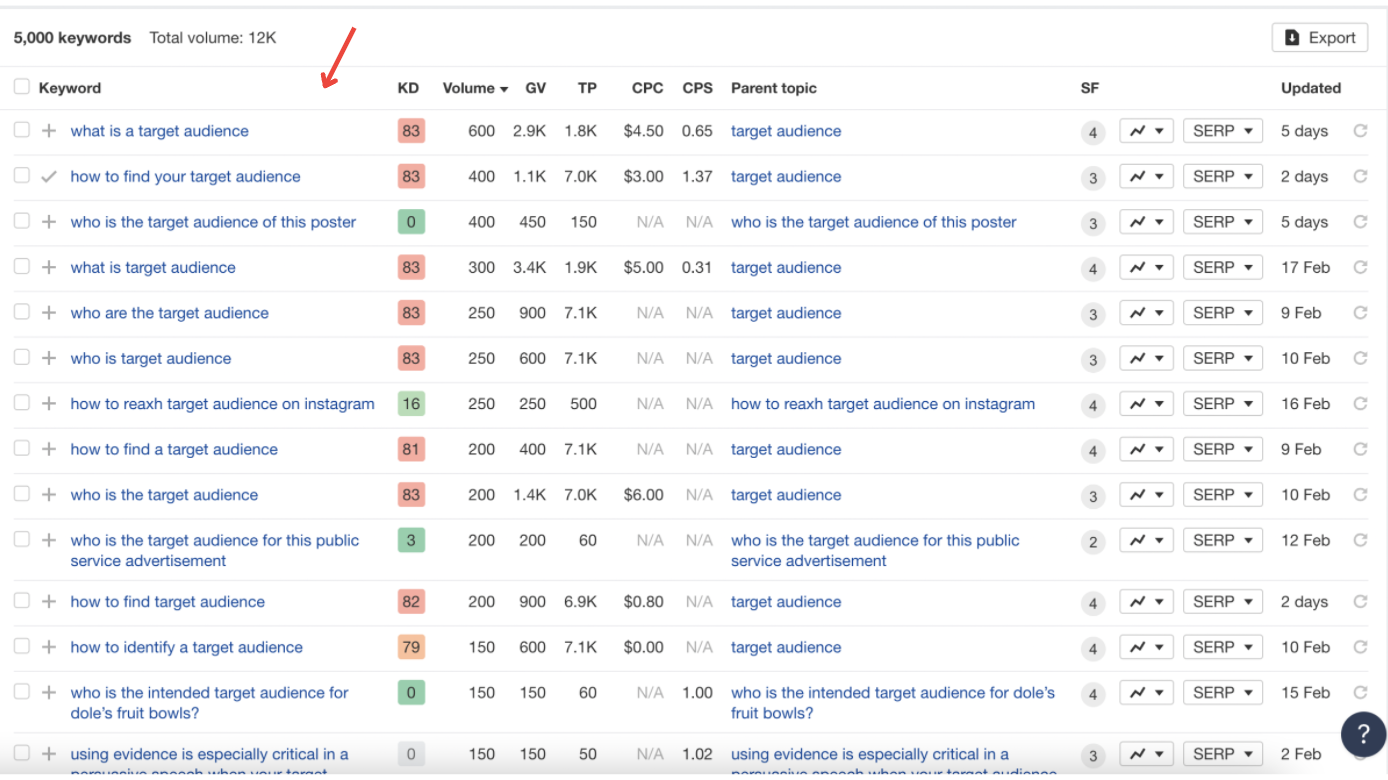Open SERP dropdown for 'what is a target audience'
The height and width of the screenshot is (780, 1388).
pyautogui.click(x=1222, y=131)
